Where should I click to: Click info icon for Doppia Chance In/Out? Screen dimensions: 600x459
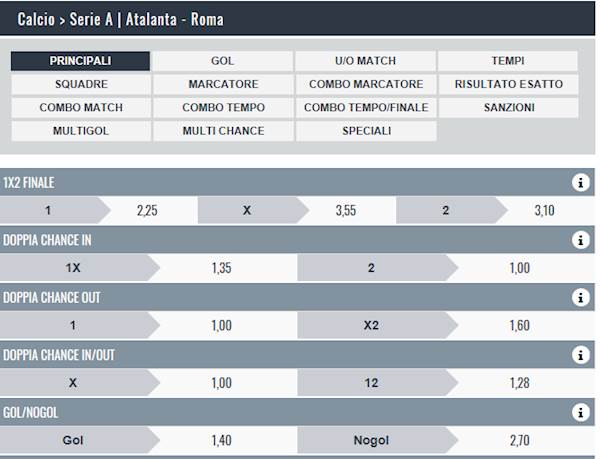pyautogui.click(x=580, y=355)
